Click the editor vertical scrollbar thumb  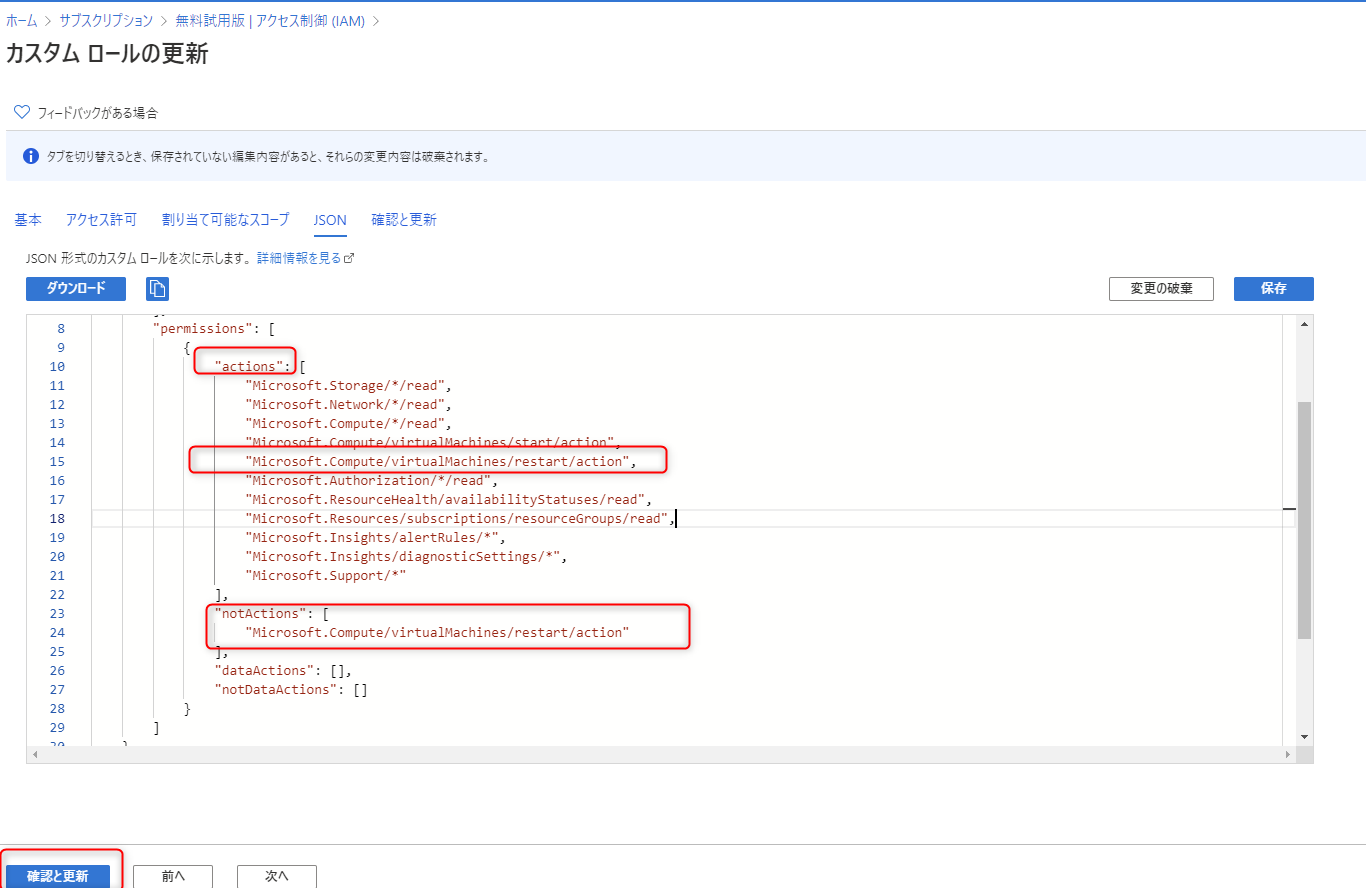(x=1304, y=520)
